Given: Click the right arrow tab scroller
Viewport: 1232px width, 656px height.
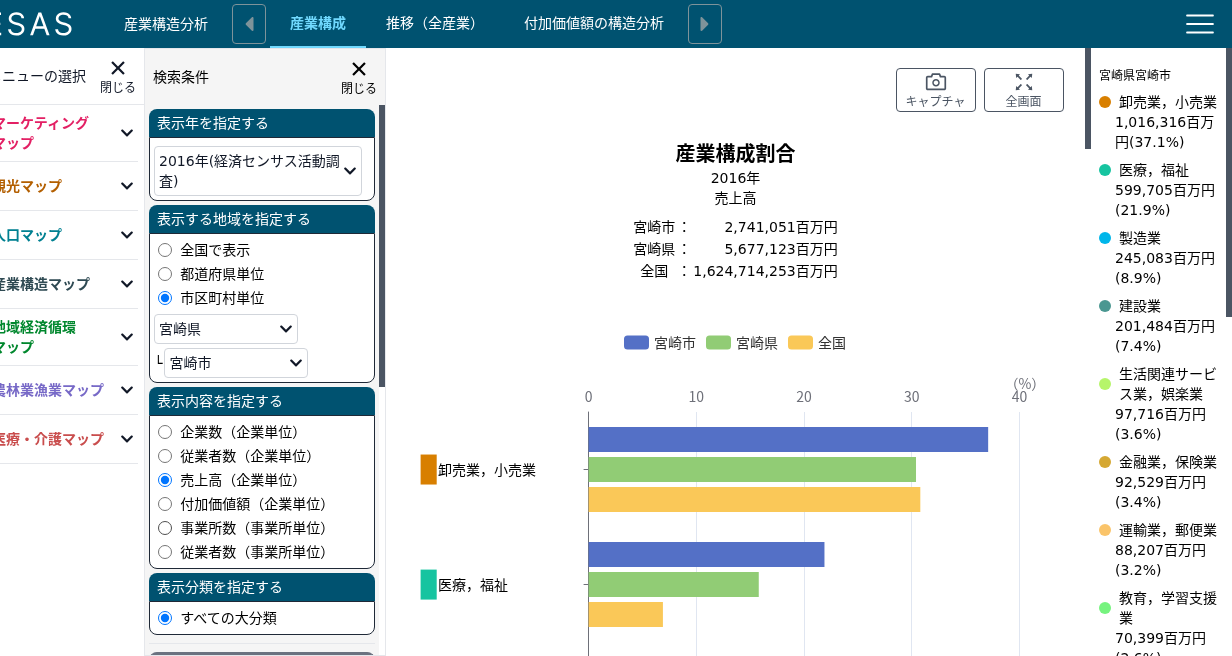Looking at the screenshot, I should 705,24.
